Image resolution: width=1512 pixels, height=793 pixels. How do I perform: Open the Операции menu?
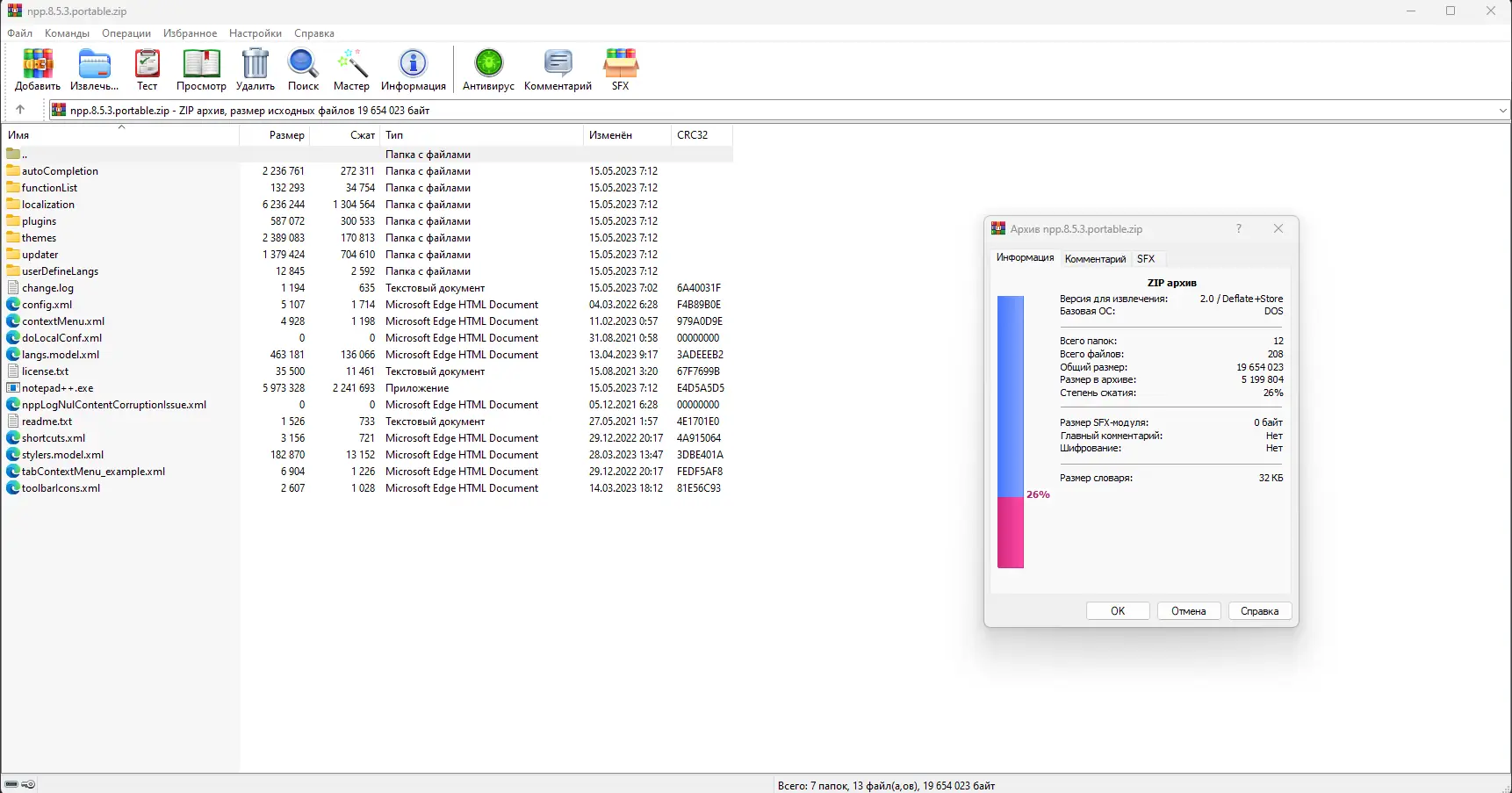(x=126, y=33)
